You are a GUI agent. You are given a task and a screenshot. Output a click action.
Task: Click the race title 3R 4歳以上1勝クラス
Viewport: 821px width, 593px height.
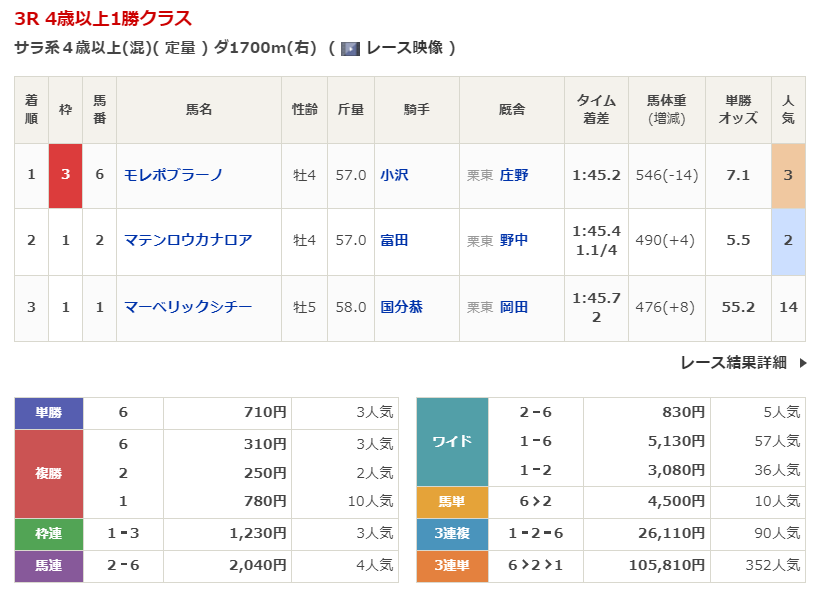[x=103, y=18]
